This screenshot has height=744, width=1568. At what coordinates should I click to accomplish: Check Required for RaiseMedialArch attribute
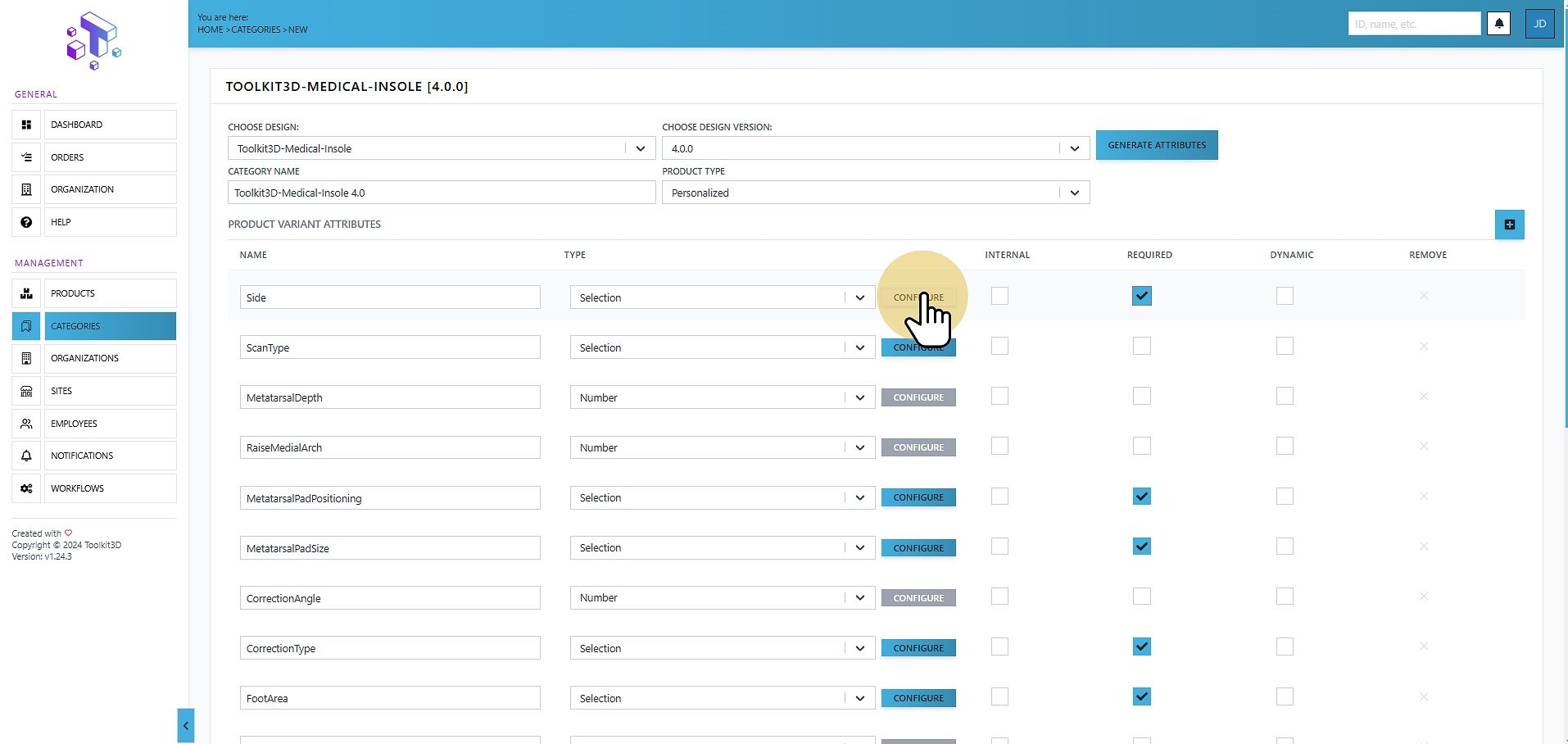pos(1142,446)
